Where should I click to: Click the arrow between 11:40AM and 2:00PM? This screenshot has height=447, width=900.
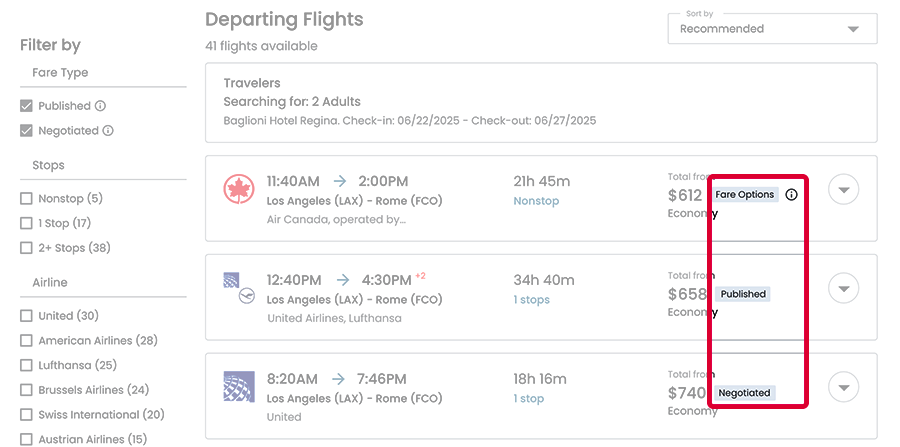coord(340,181)
